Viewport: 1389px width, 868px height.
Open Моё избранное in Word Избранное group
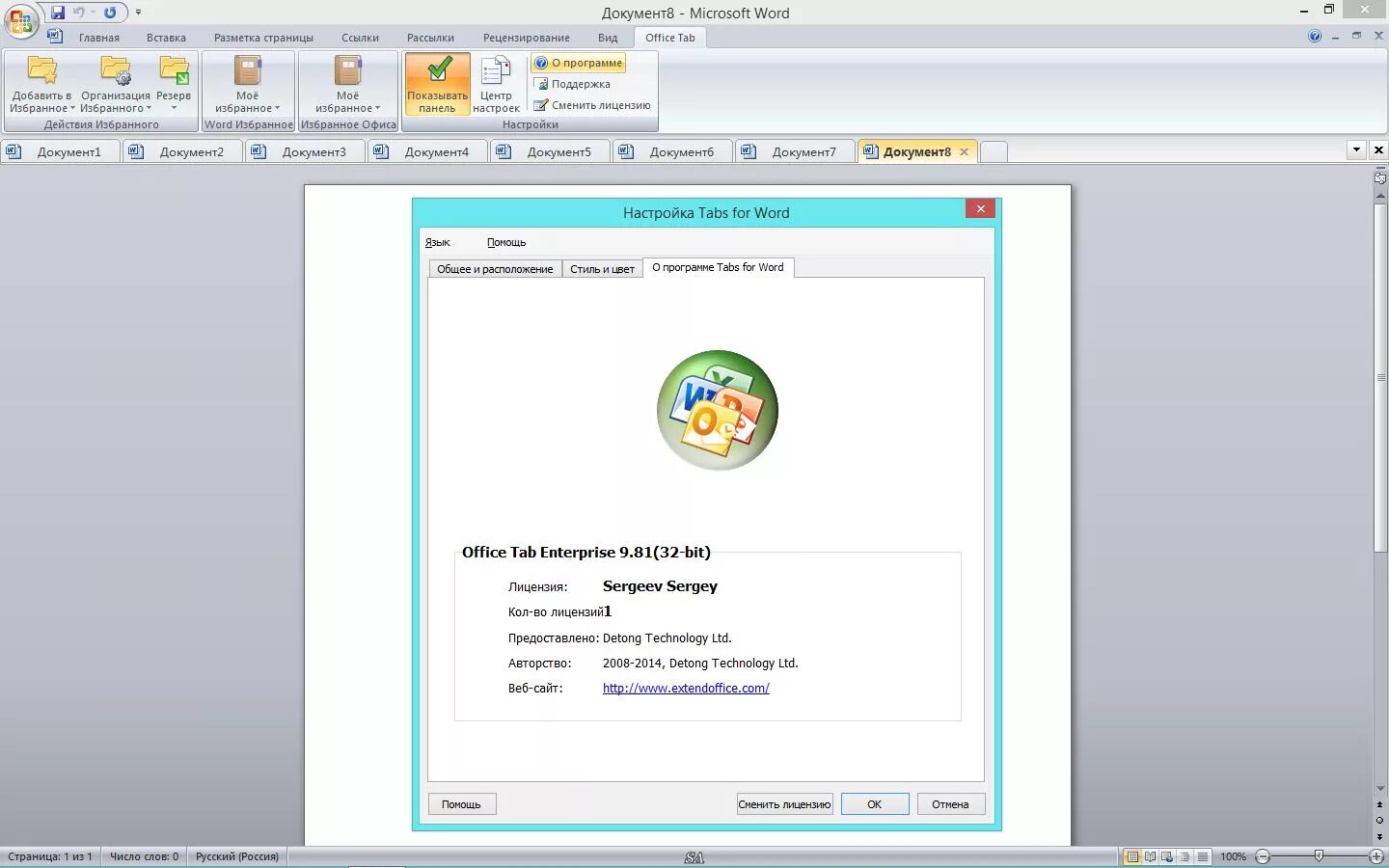point(248,84)
